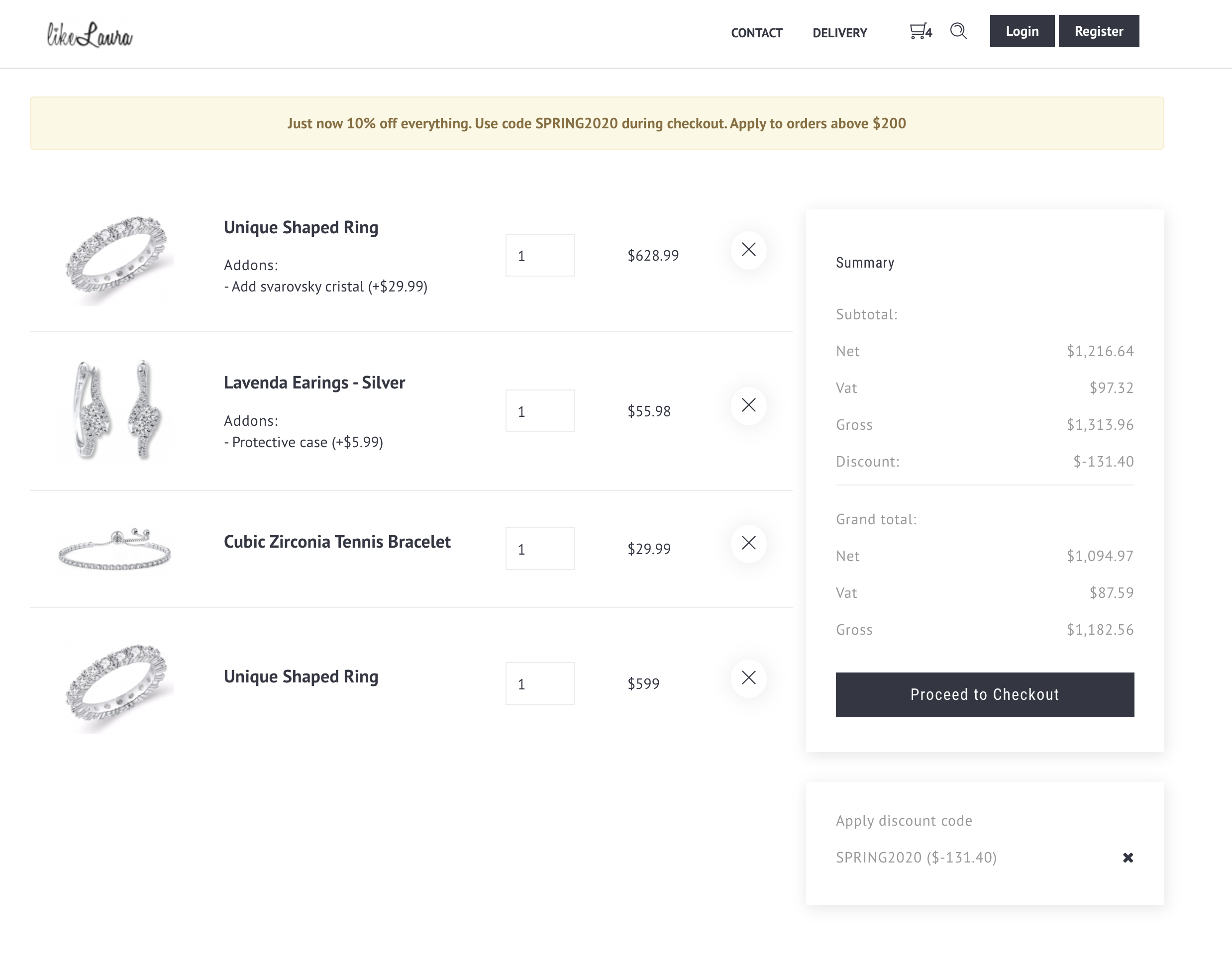Focus quantity field for $628.99 ring
Viewport: 1232px width, 960px height.
[540, 256]
